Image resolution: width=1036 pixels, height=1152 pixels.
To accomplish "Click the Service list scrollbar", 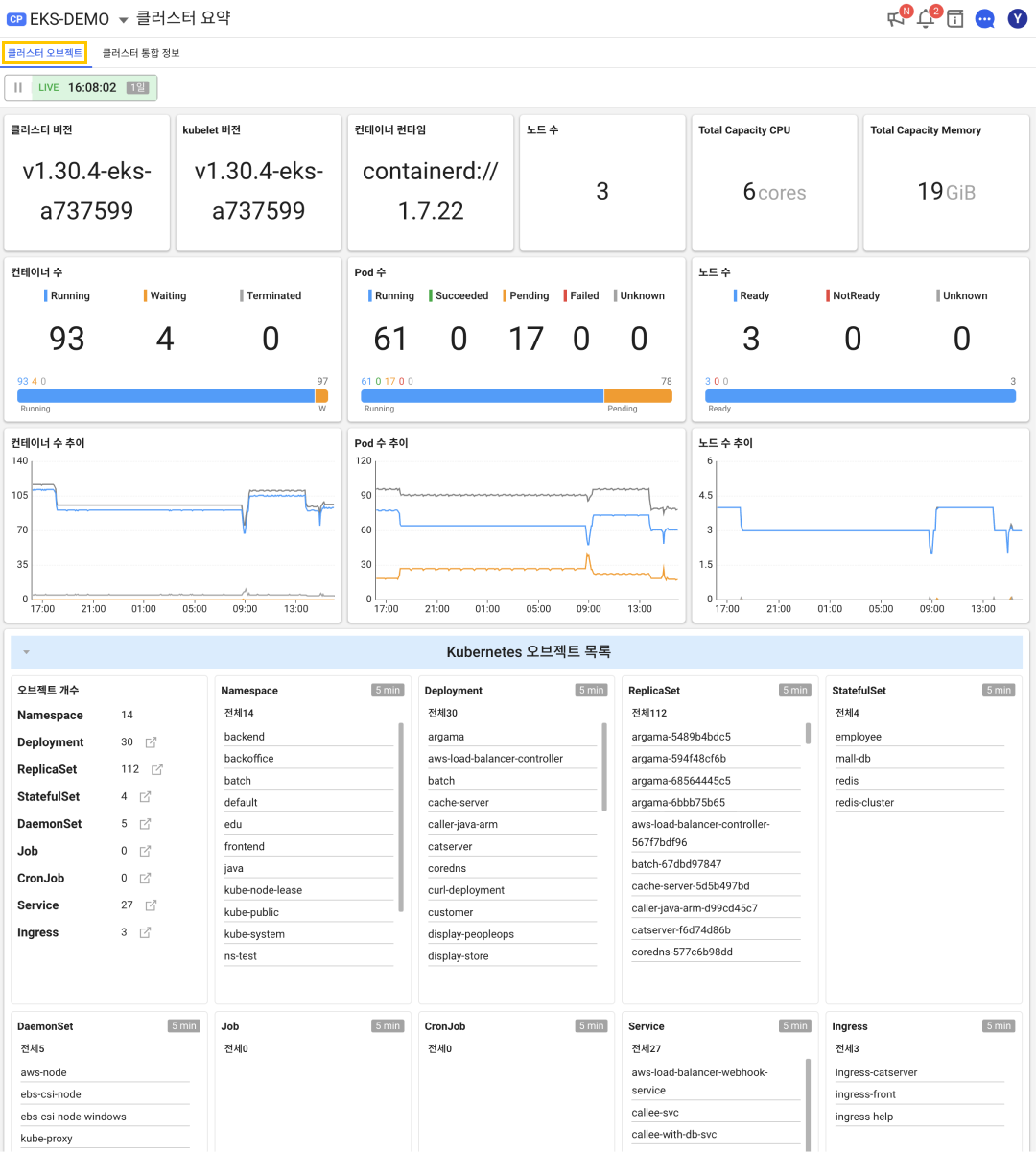I will (809, 1103).
